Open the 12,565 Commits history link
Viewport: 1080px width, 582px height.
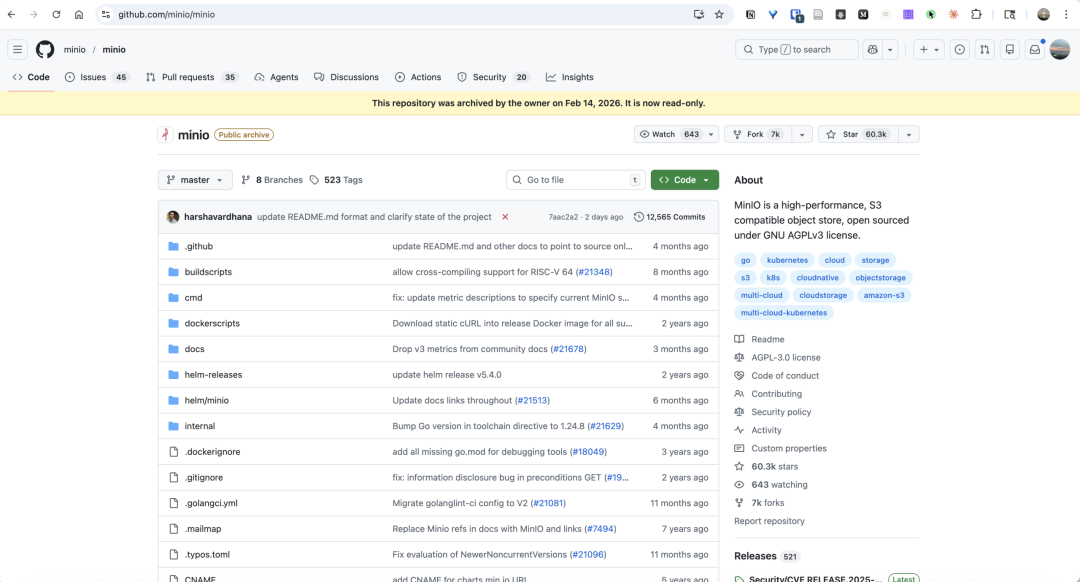tap(670, 217)
